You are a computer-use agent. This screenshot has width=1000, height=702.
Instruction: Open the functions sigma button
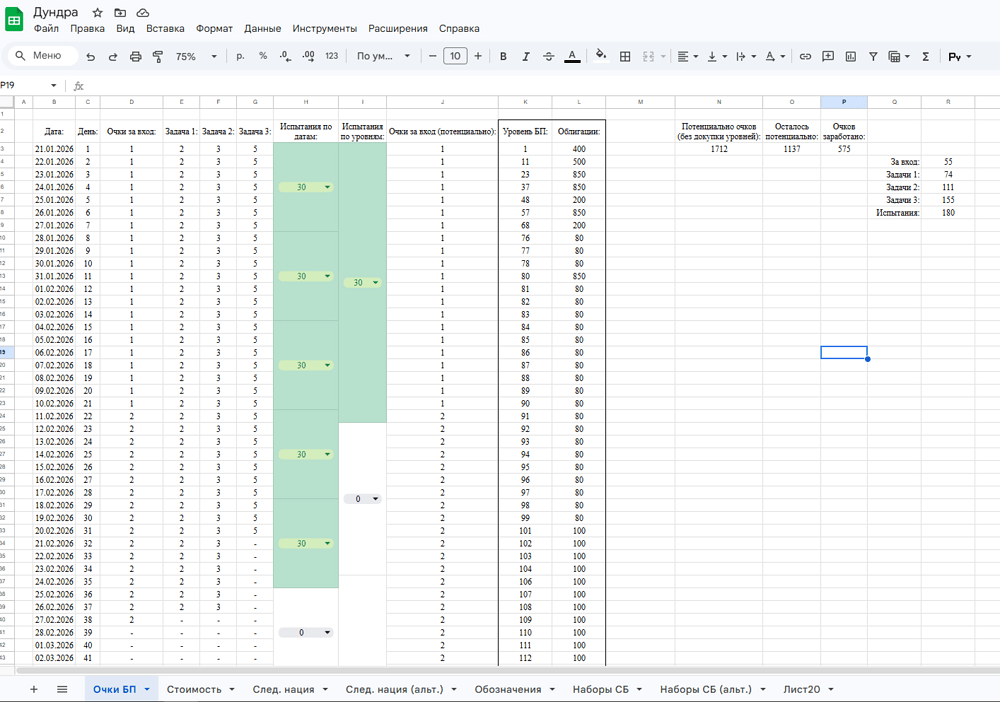coord(925,57)
